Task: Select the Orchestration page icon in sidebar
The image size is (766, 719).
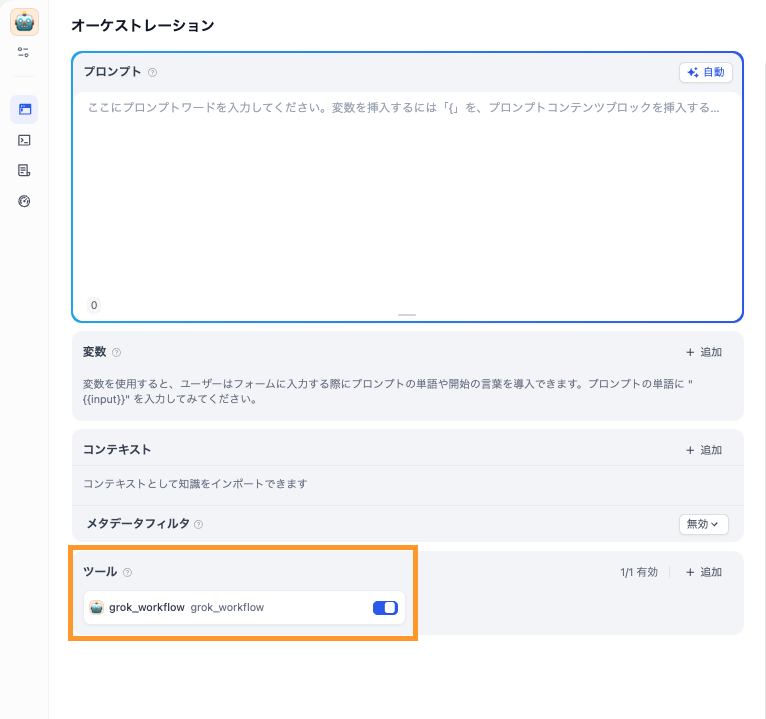Action: (x=24, y=109)
